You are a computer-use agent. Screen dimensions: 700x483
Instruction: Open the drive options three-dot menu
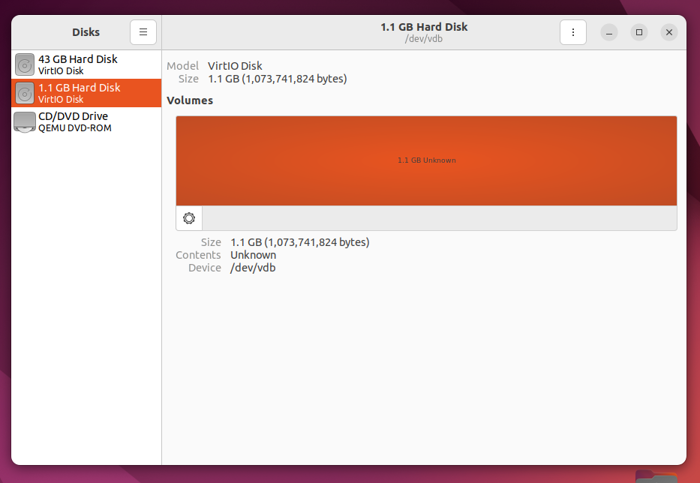coord(573,32)
